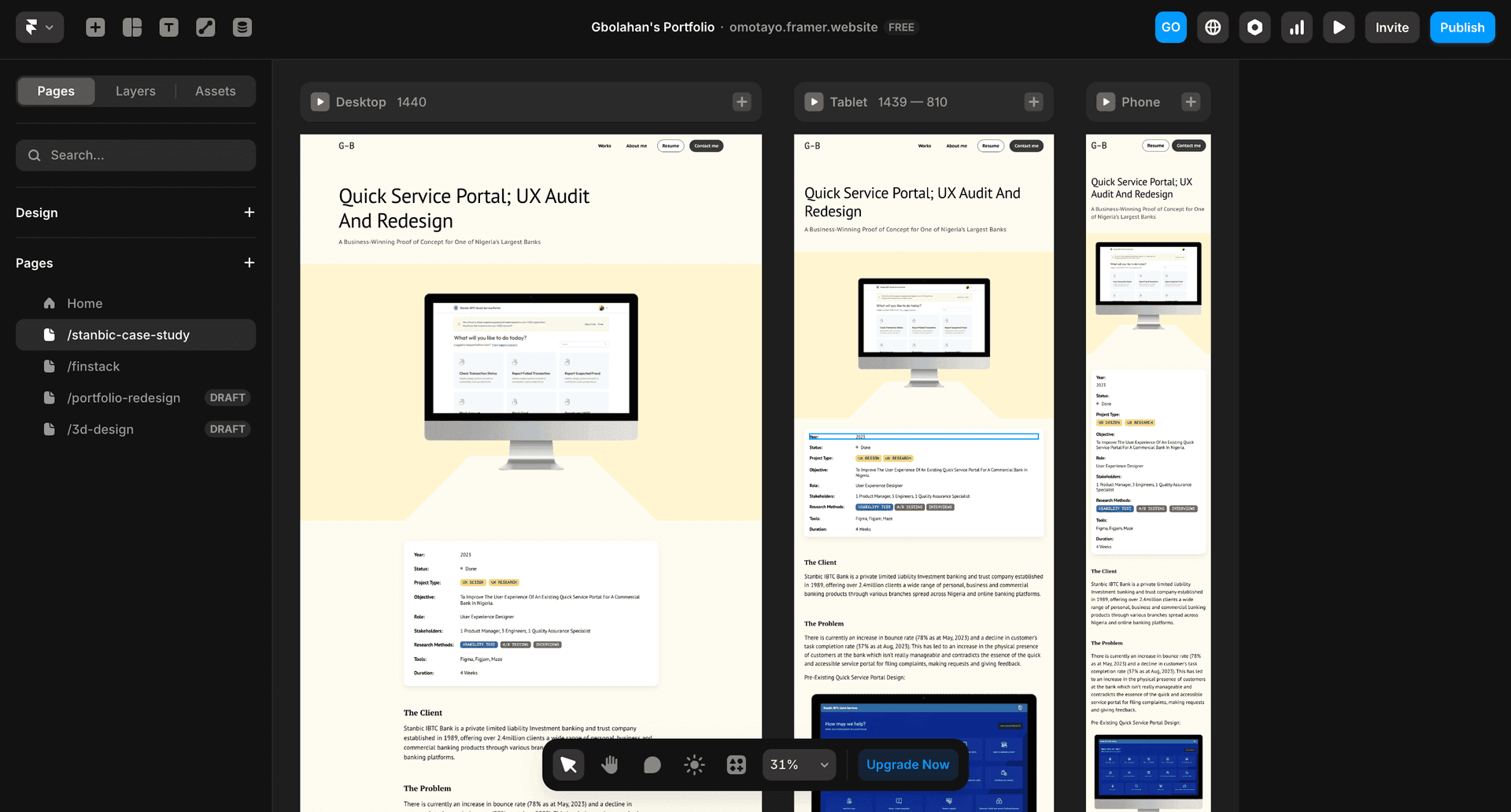The height and width of the screenshot is (812, 1511).
Task: Click the blue GO button
Action: point(1170,28)
